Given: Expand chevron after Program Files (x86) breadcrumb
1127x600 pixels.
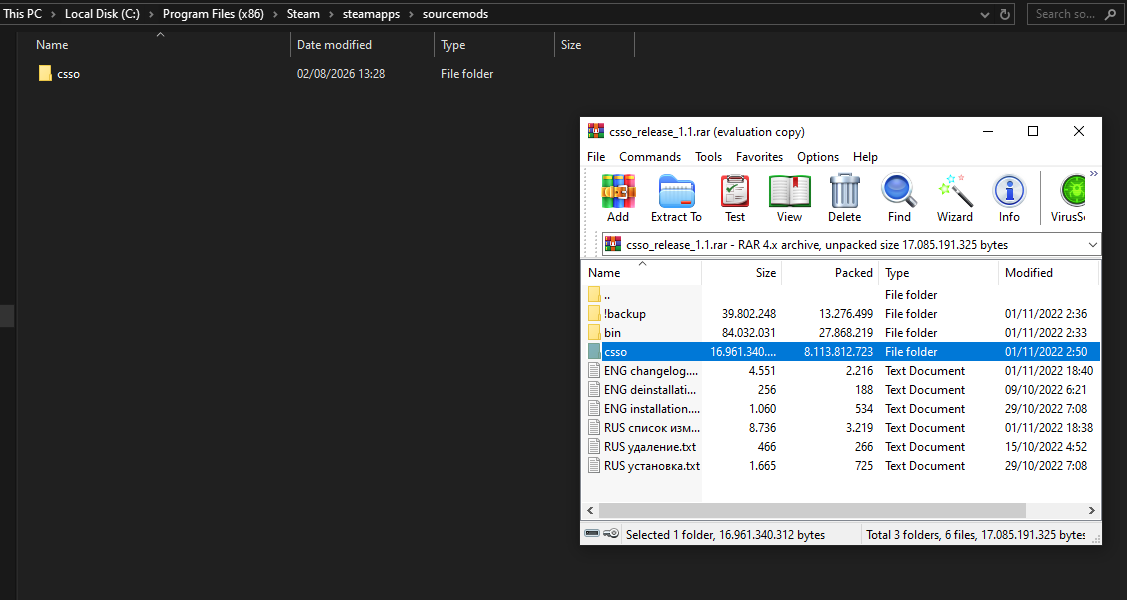Looking at the screenshot, I should coord(275,14).
